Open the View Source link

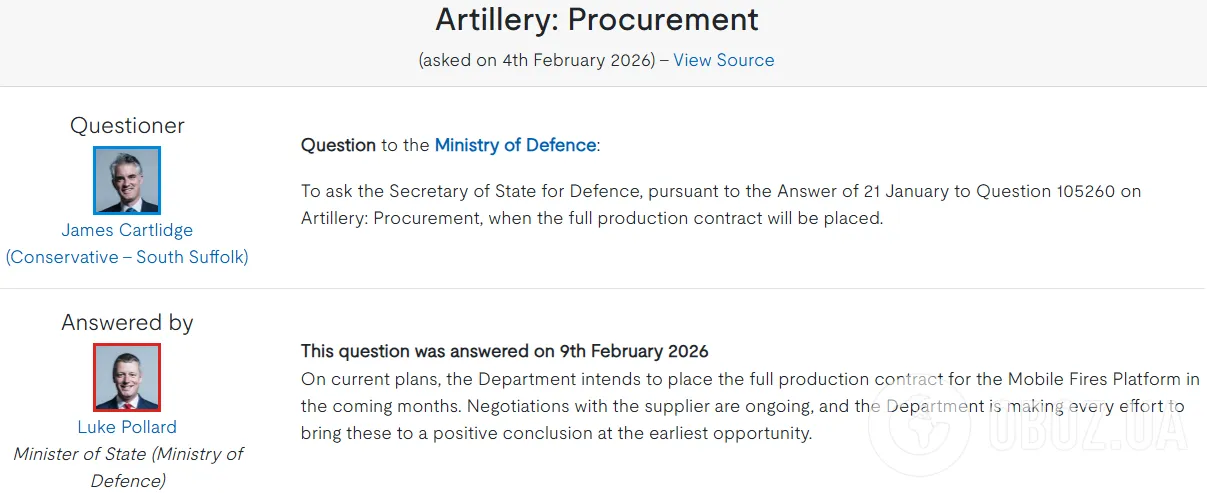click(723, 60)
